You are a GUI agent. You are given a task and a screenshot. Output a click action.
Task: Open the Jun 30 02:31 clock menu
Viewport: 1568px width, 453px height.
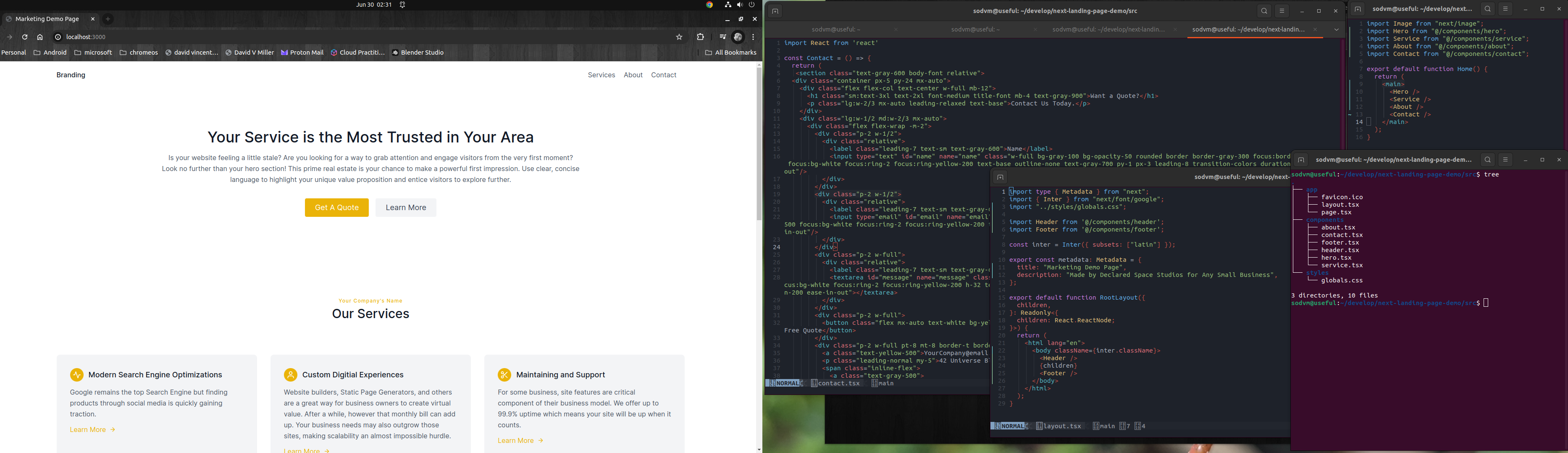click(374, 5)
